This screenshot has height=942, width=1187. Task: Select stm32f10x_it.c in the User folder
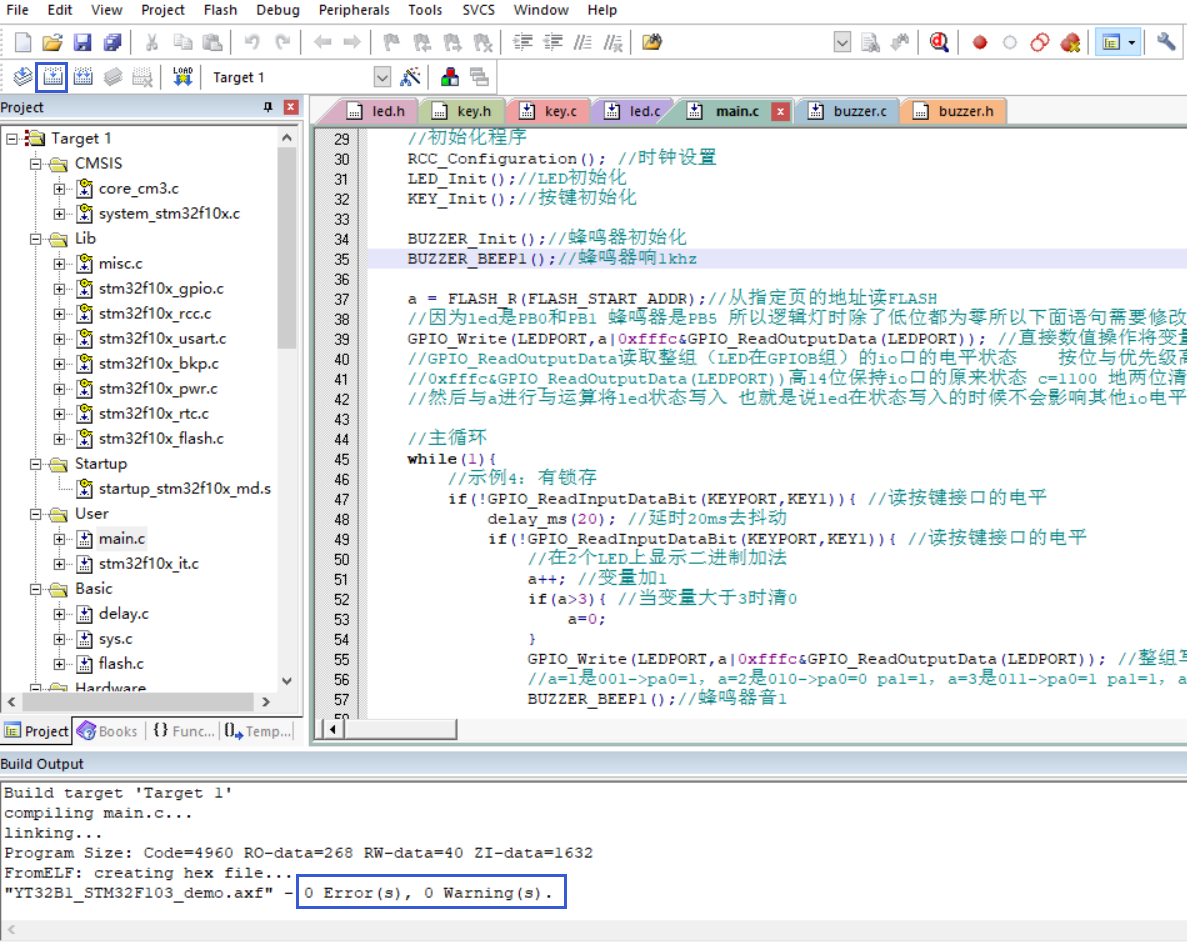pos(148,563)
